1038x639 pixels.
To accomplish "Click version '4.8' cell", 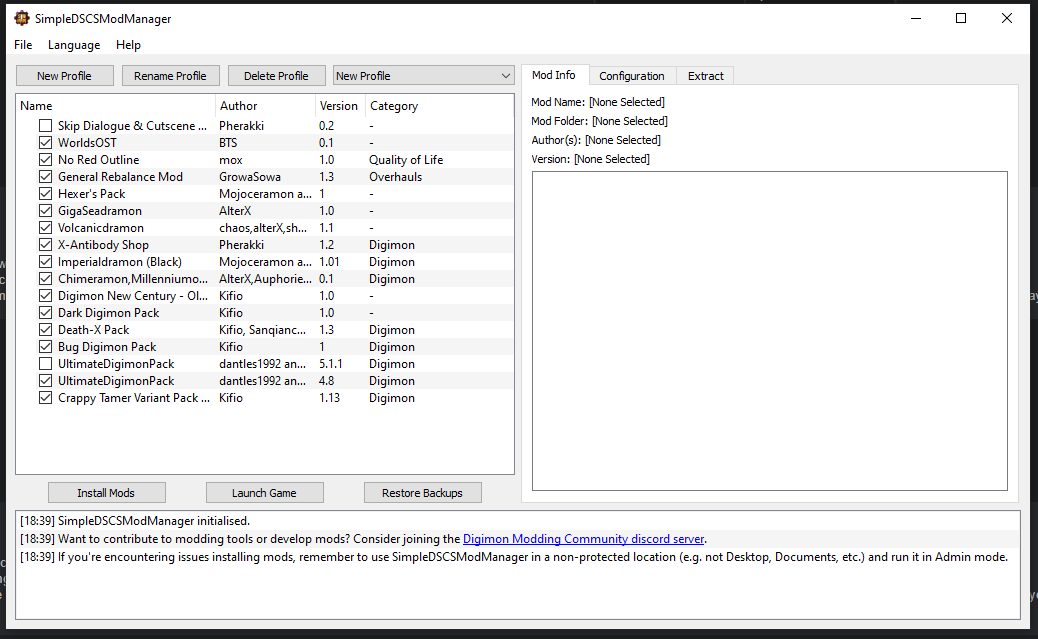I will [326, 381].
